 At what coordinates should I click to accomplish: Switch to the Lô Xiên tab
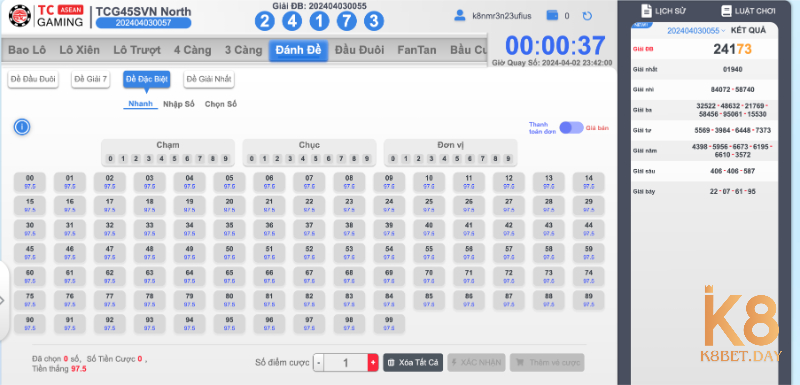(x=80, y=50)
